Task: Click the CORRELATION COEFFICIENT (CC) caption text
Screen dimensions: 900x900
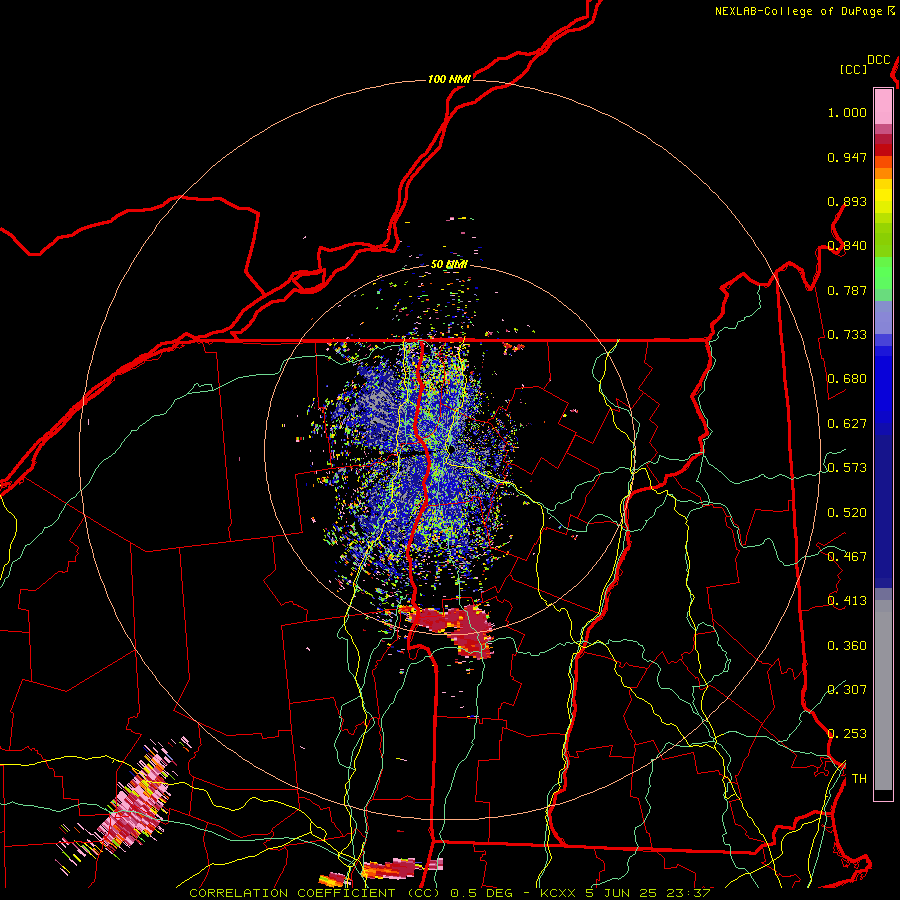Action: [x=315, y=893]
